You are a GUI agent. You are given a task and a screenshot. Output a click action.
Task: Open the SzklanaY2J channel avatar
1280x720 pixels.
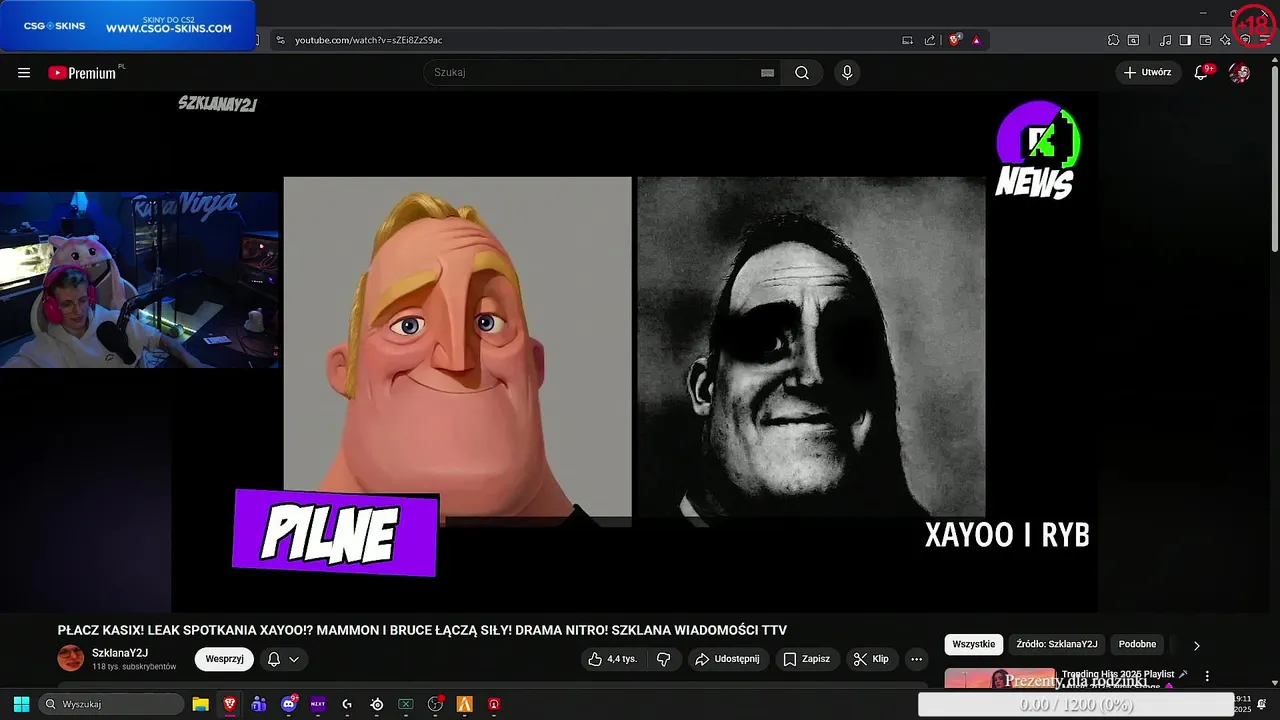pyautogui.click(x=71, y=658)
